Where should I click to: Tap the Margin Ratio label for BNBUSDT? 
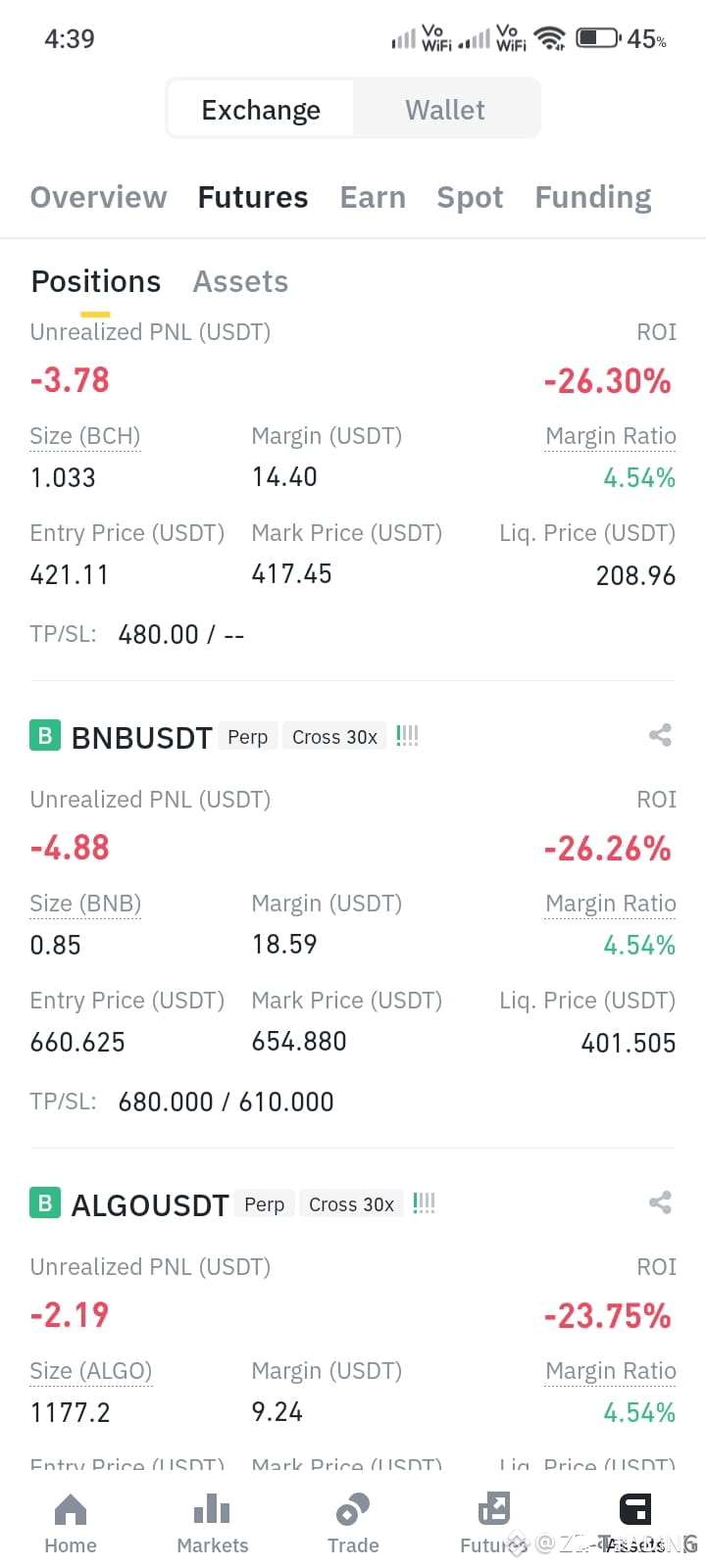coord(611,904)
